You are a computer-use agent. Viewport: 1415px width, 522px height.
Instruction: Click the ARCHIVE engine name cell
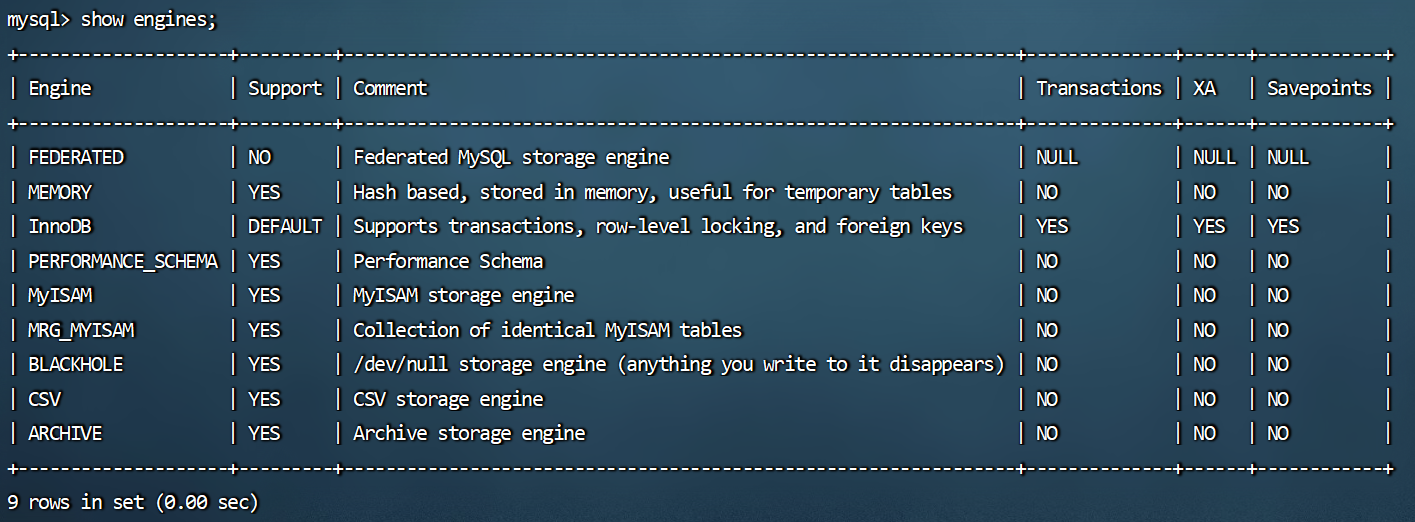[x=65, y=433]
